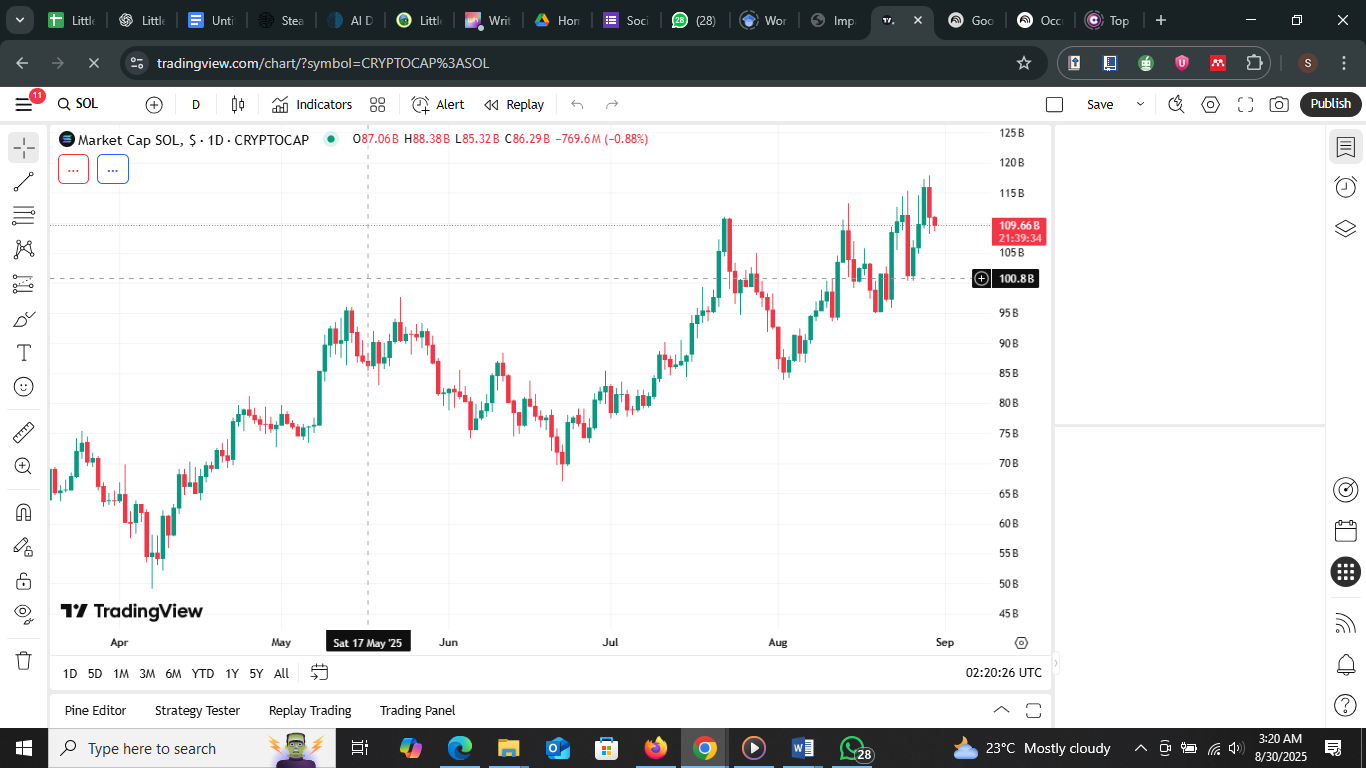
Task: Open the candlestick chart style dropdown
Action: tap(238, 104)
